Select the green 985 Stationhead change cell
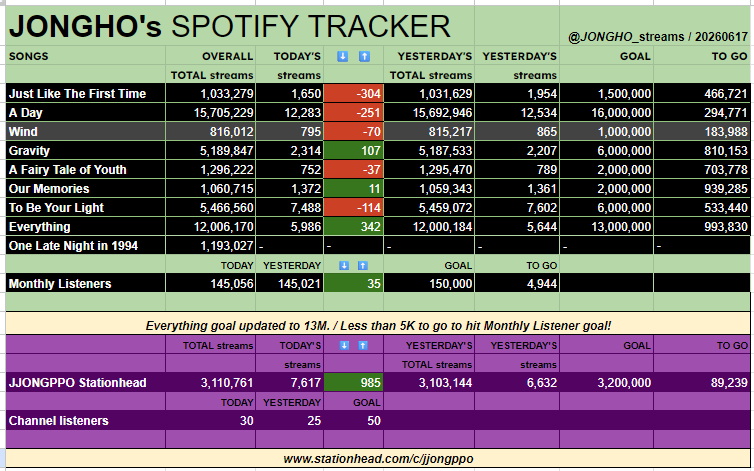The image size is (754, 471). tap(353, 382)
